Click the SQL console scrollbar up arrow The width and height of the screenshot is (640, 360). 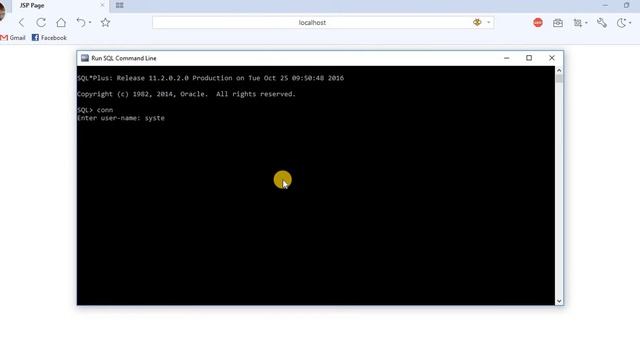click(559, 70)
